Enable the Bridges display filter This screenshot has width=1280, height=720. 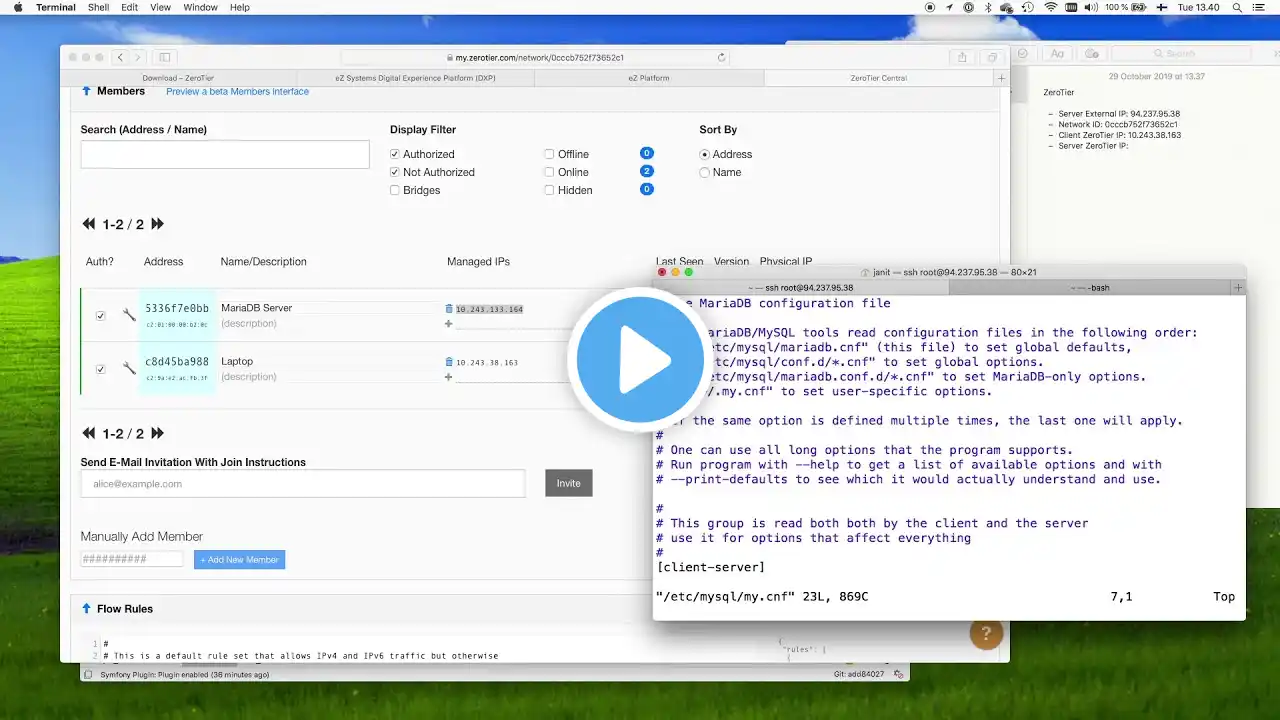395,190
